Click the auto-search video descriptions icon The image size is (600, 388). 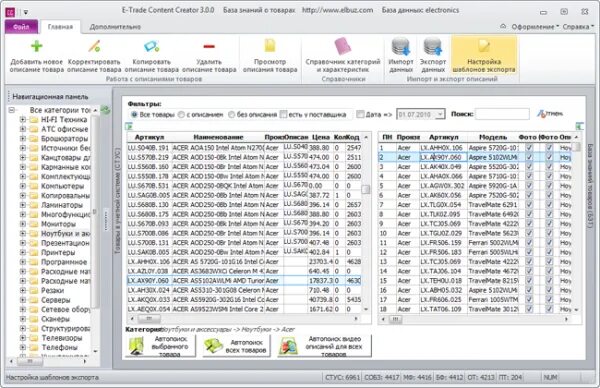(290, 346)
